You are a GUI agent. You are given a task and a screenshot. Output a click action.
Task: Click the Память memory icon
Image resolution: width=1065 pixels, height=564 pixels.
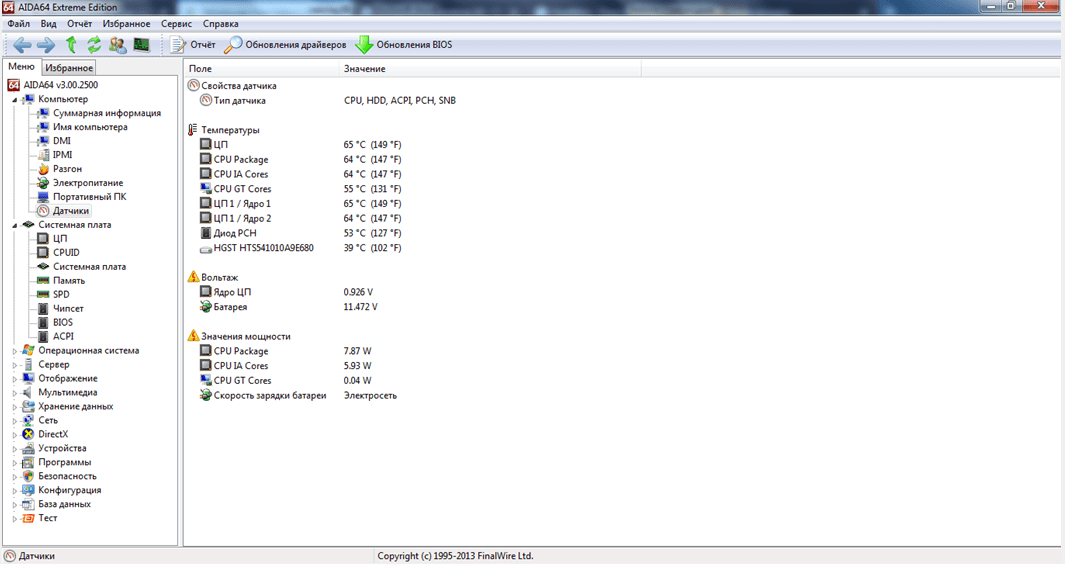pos(43,281)
